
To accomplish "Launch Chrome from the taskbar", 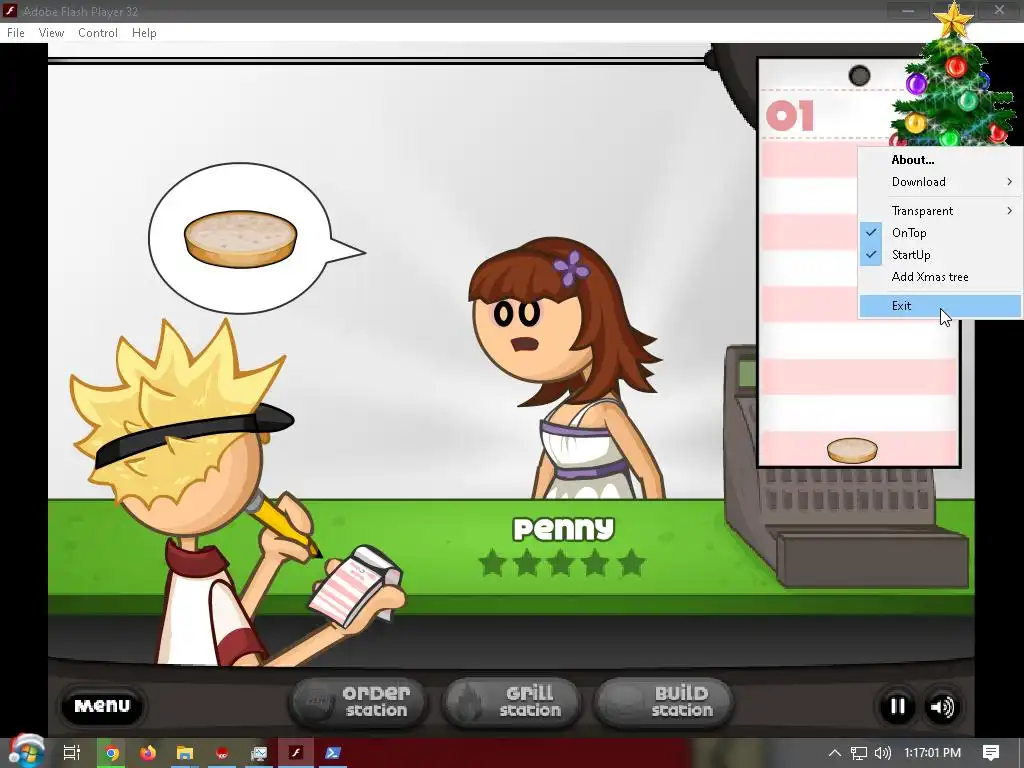I will click(x=112, y=753).
